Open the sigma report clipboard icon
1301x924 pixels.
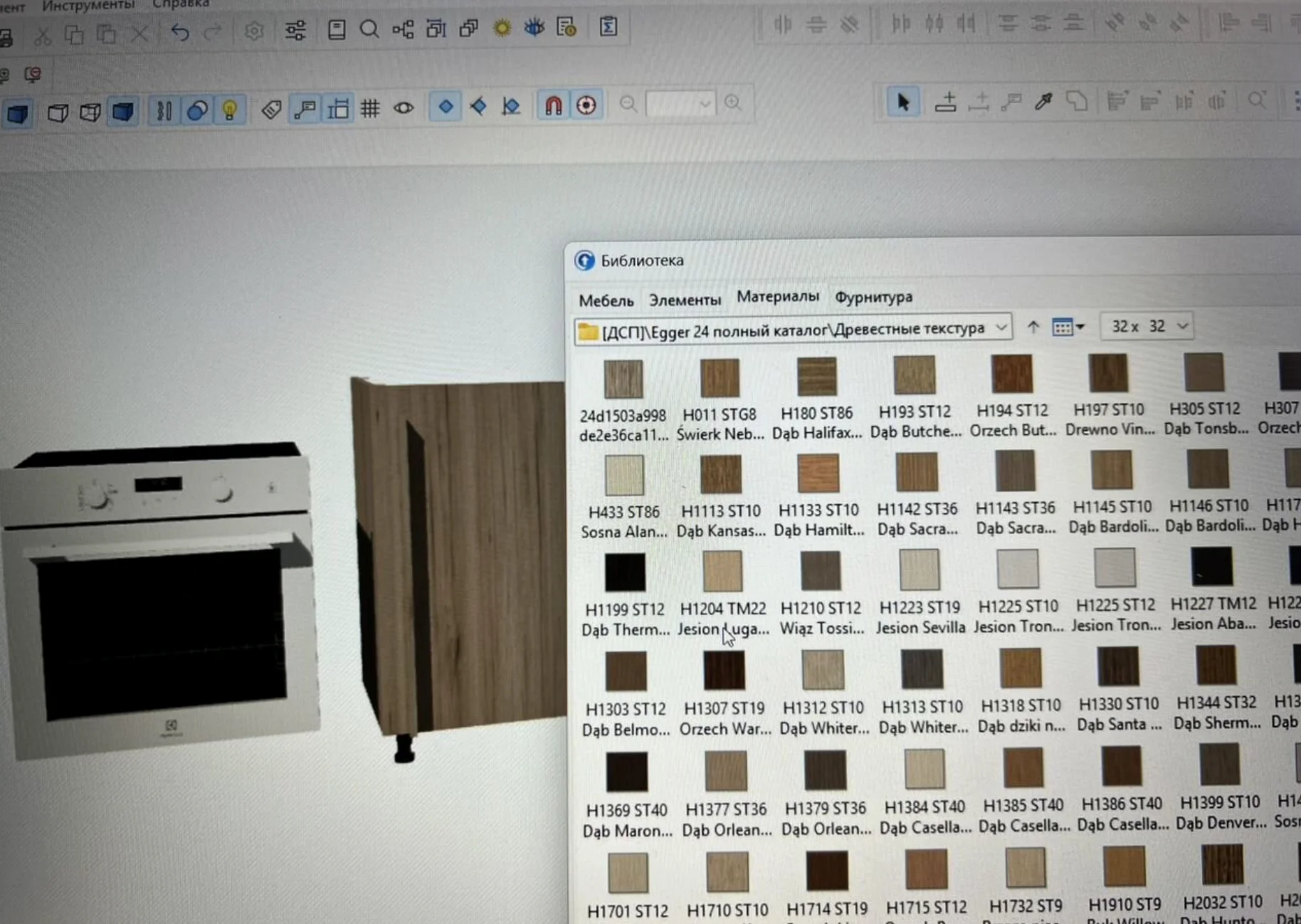click(x=608, y=27)
